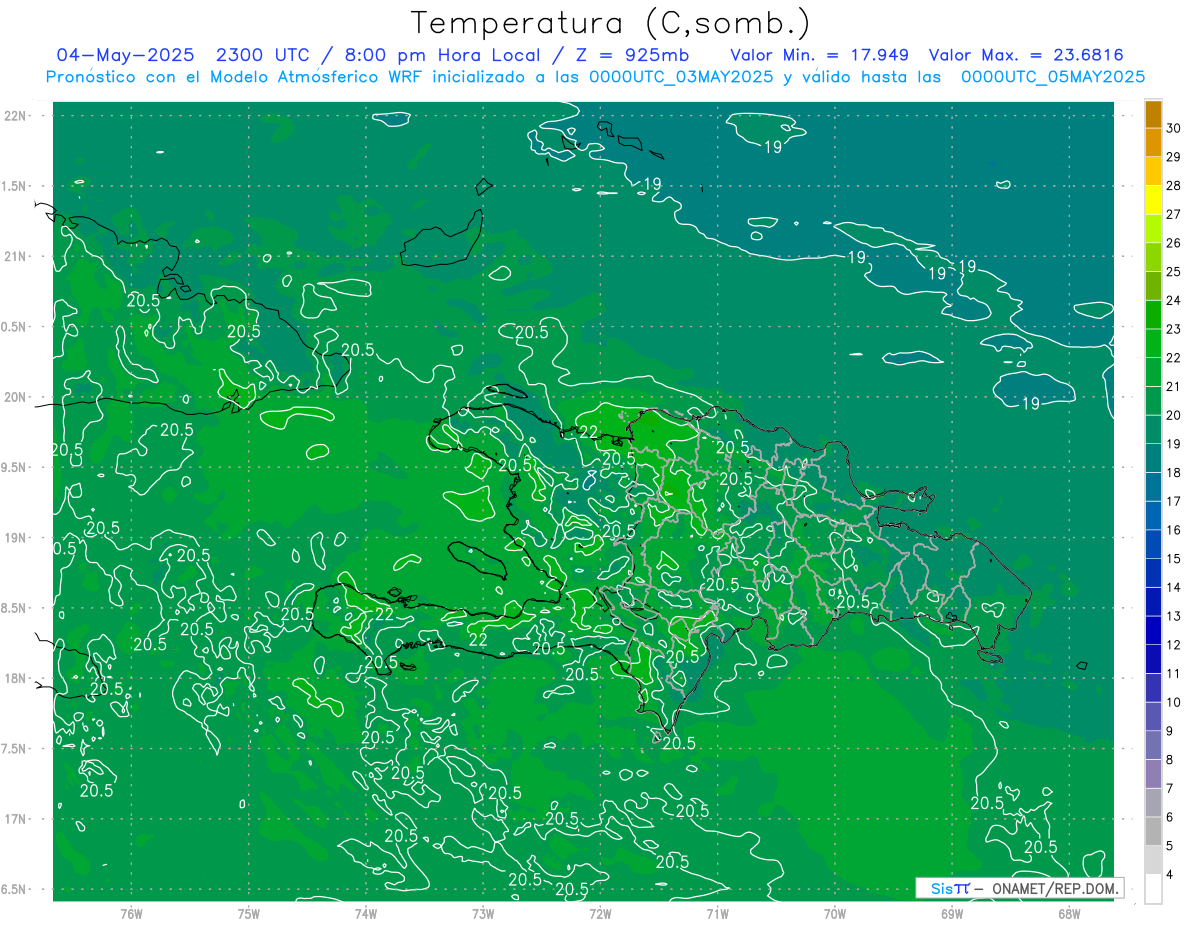The height and width of the screenshot is (927, 1200).
Task: Click the '18N' latitude label
Action: click(x=15, y=678)
